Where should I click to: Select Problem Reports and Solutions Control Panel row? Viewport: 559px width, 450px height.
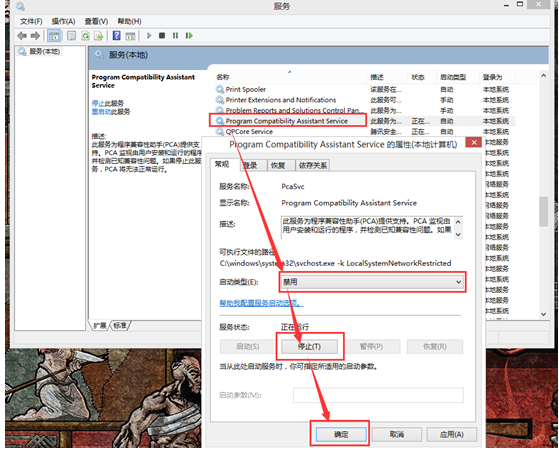[x=363, y=110]
